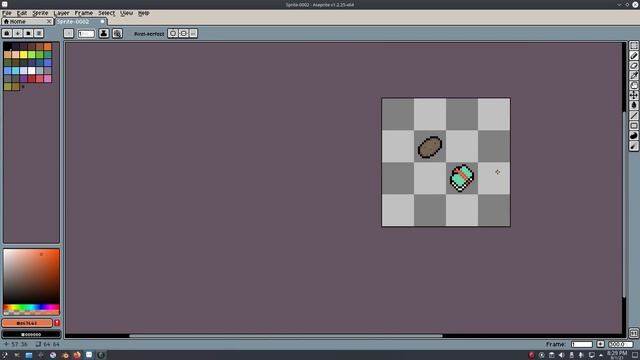Click the horizontal canvas scrollbar
The height and width of the screenshot is (360, 640).
coord(286,336)
